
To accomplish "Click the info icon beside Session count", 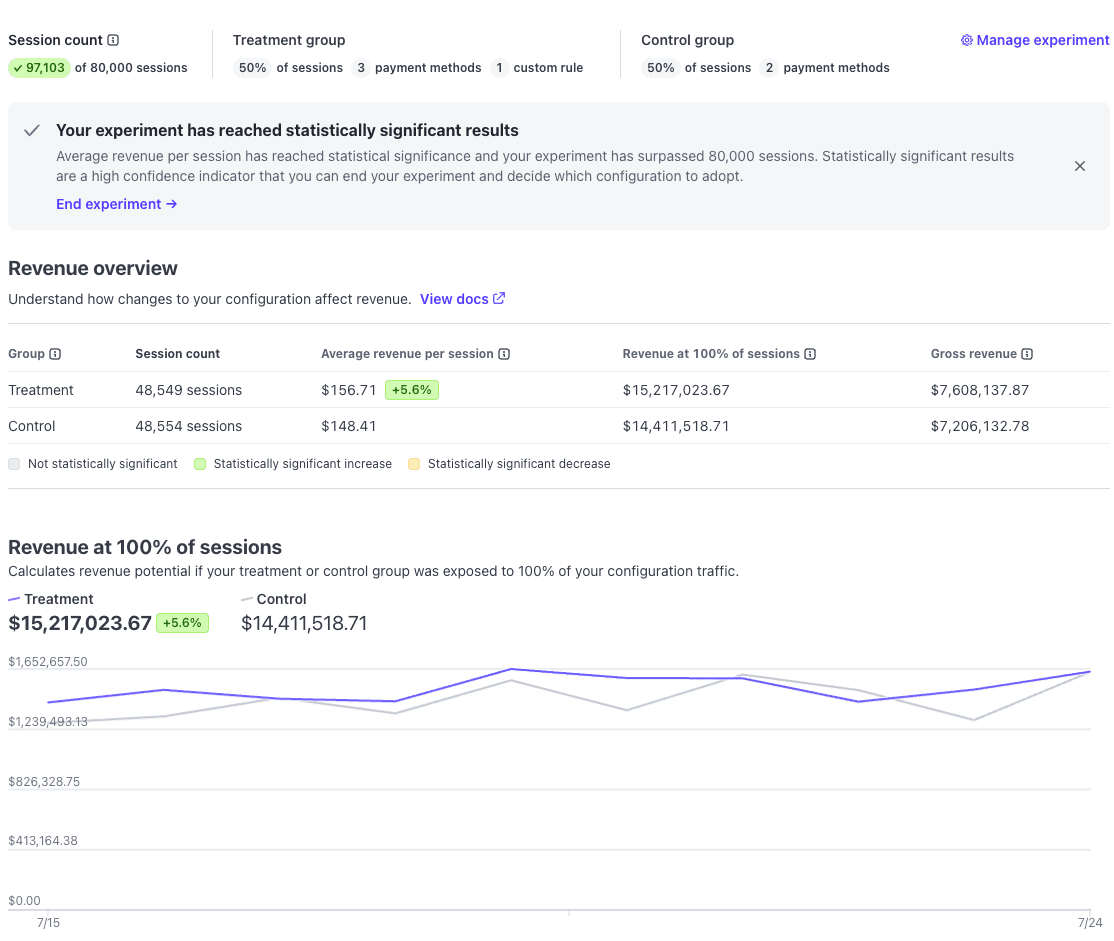I will [113, 41].
